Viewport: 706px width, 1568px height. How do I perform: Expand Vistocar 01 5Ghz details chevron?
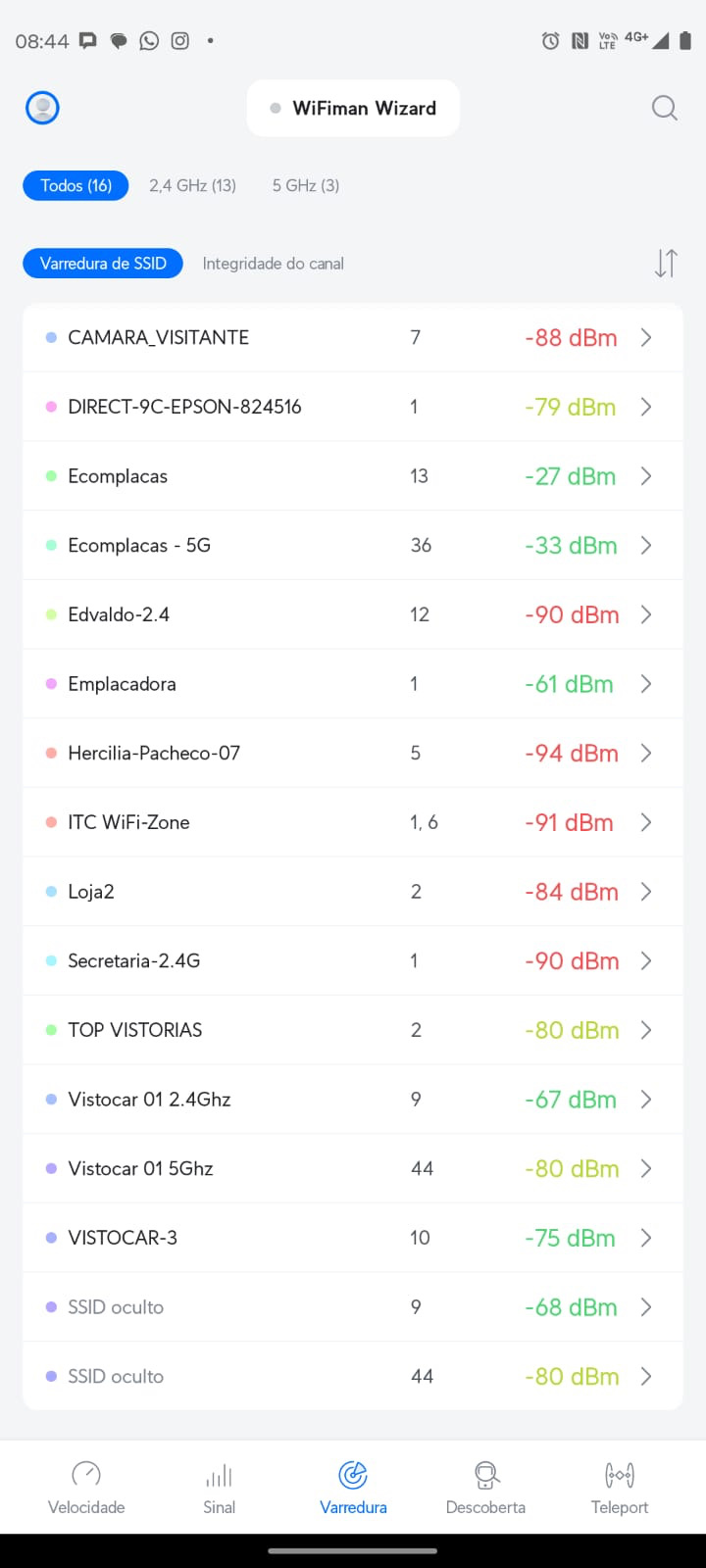click(646, 1168)
